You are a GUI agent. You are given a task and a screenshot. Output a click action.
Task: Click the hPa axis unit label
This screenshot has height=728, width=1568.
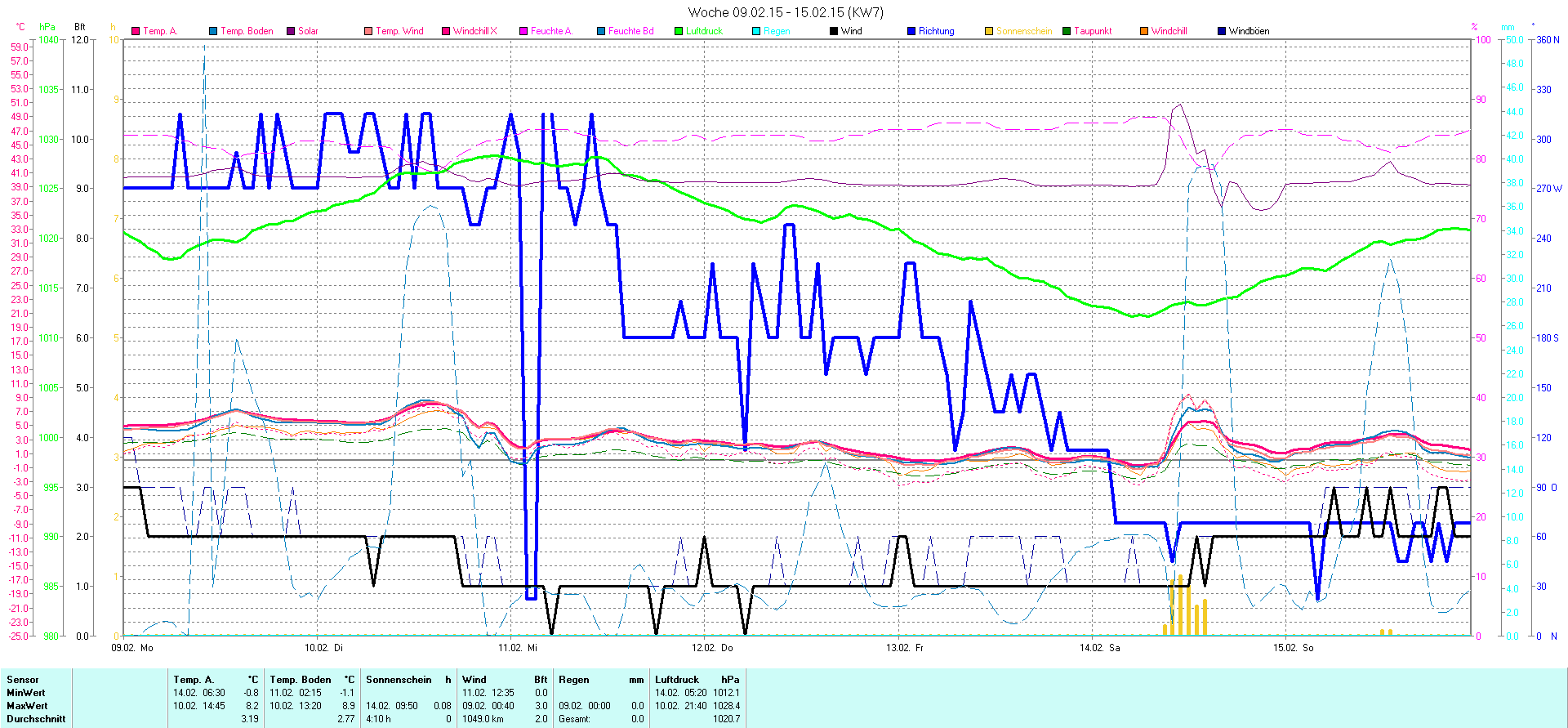coord(47,27)
